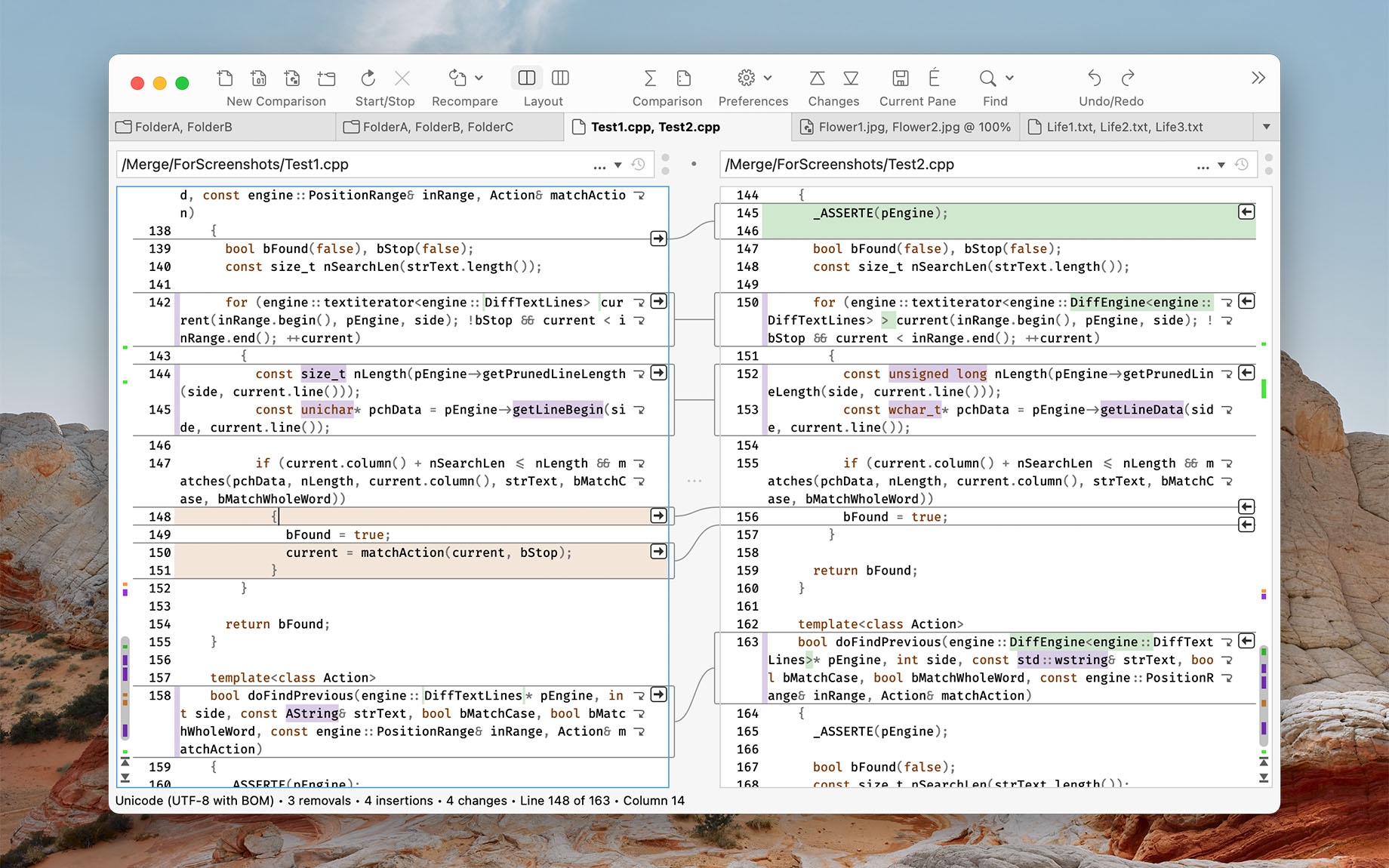Click the Recompare refresh icon
1389x868 pixels.
457,78
